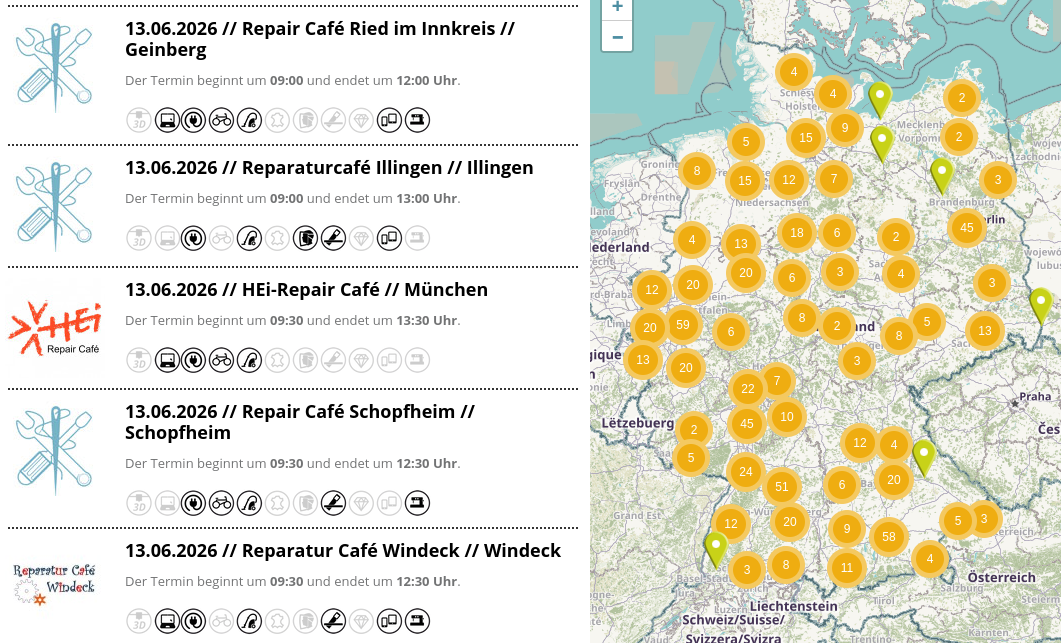Viewport: 1061px width, 643px height.
Task: Zoom in on the map
Action: pos(617,7)
